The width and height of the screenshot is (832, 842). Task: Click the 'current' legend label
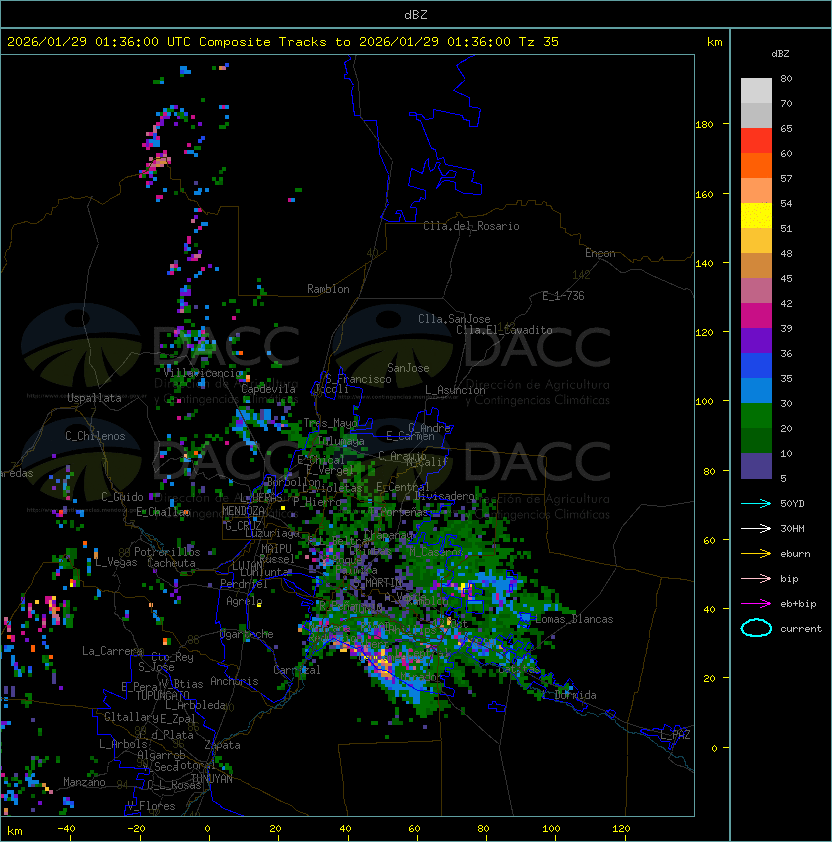(x=801, y=628)
